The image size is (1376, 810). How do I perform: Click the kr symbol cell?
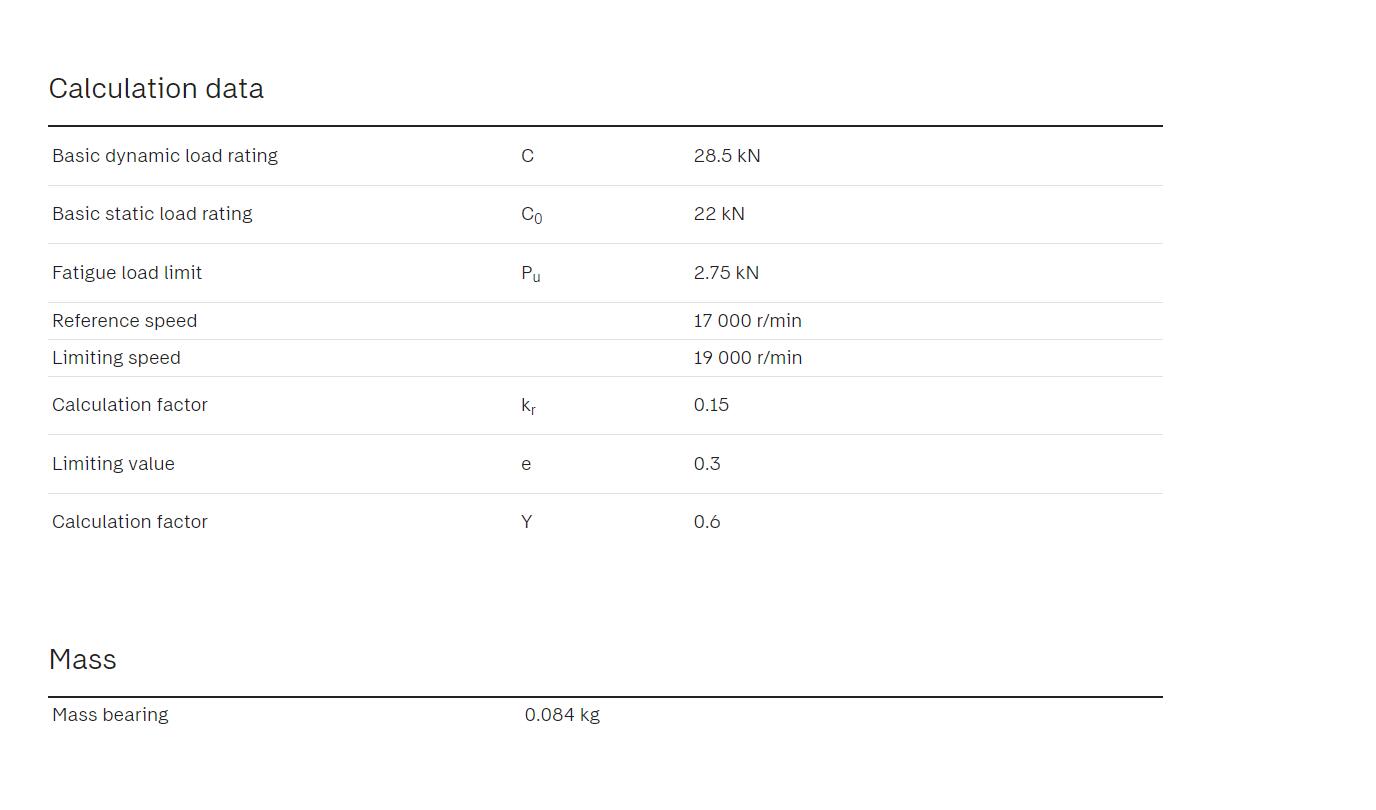(x=528, y=406)
